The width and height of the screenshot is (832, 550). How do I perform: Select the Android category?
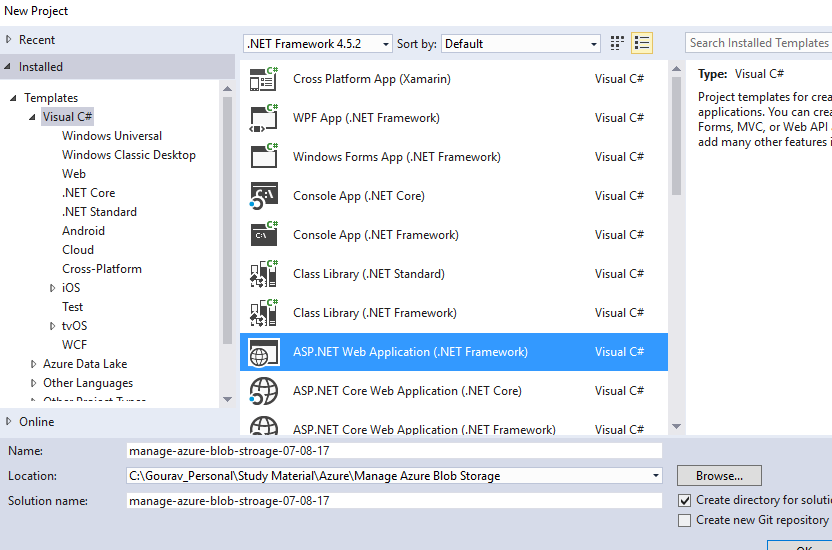click(83, 231)
